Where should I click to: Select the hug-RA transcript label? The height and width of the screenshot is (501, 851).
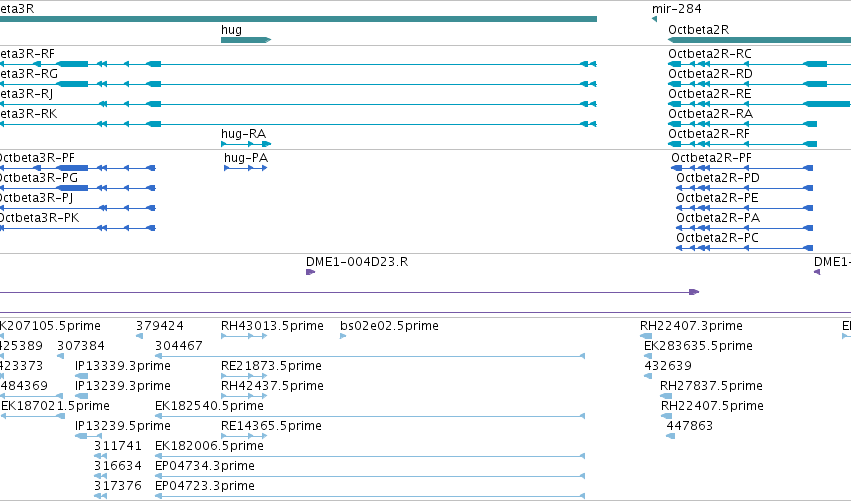(243, 134)
